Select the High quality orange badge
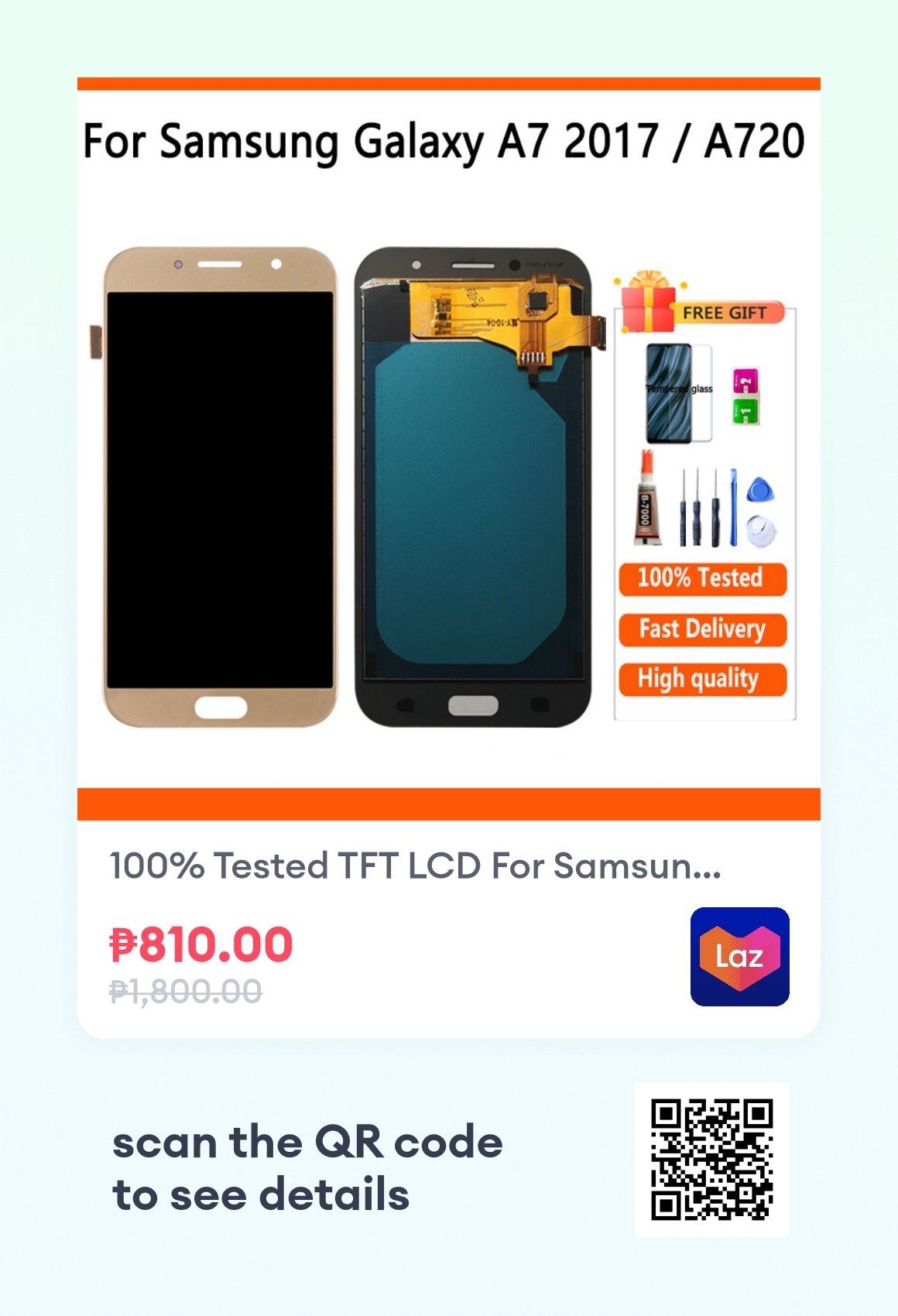 click(702, 679)
